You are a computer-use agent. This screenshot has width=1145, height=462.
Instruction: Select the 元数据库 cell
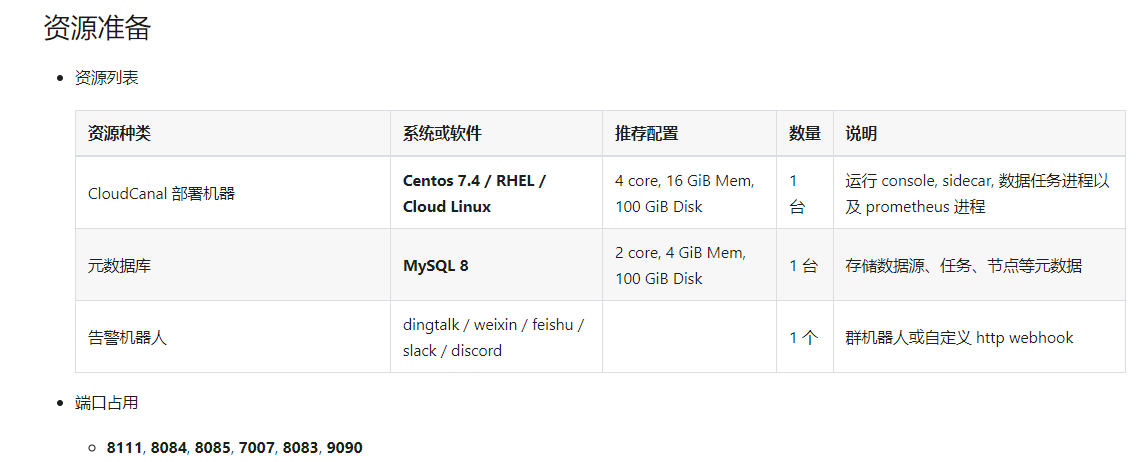(120, 266)
